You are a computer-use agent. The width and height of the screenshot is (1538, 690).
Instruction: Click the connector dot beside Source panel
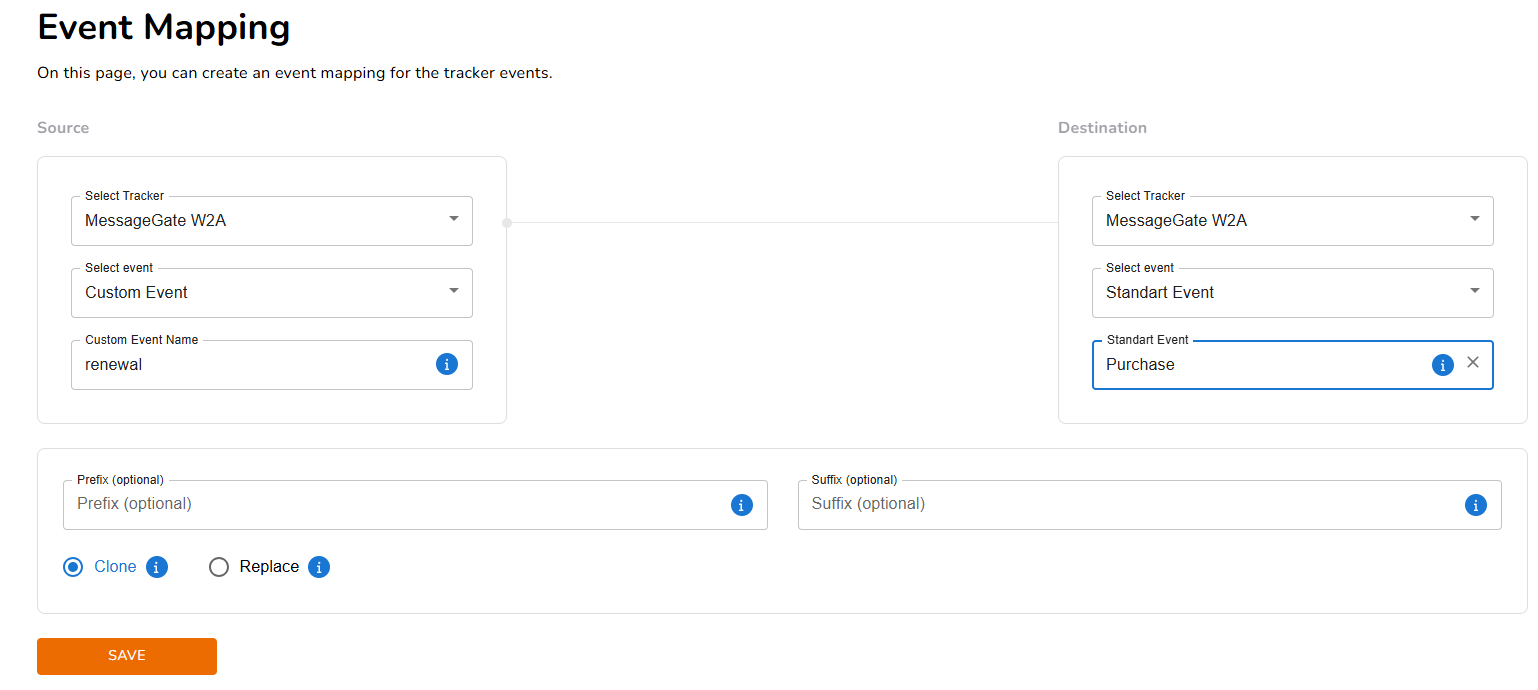507,223
